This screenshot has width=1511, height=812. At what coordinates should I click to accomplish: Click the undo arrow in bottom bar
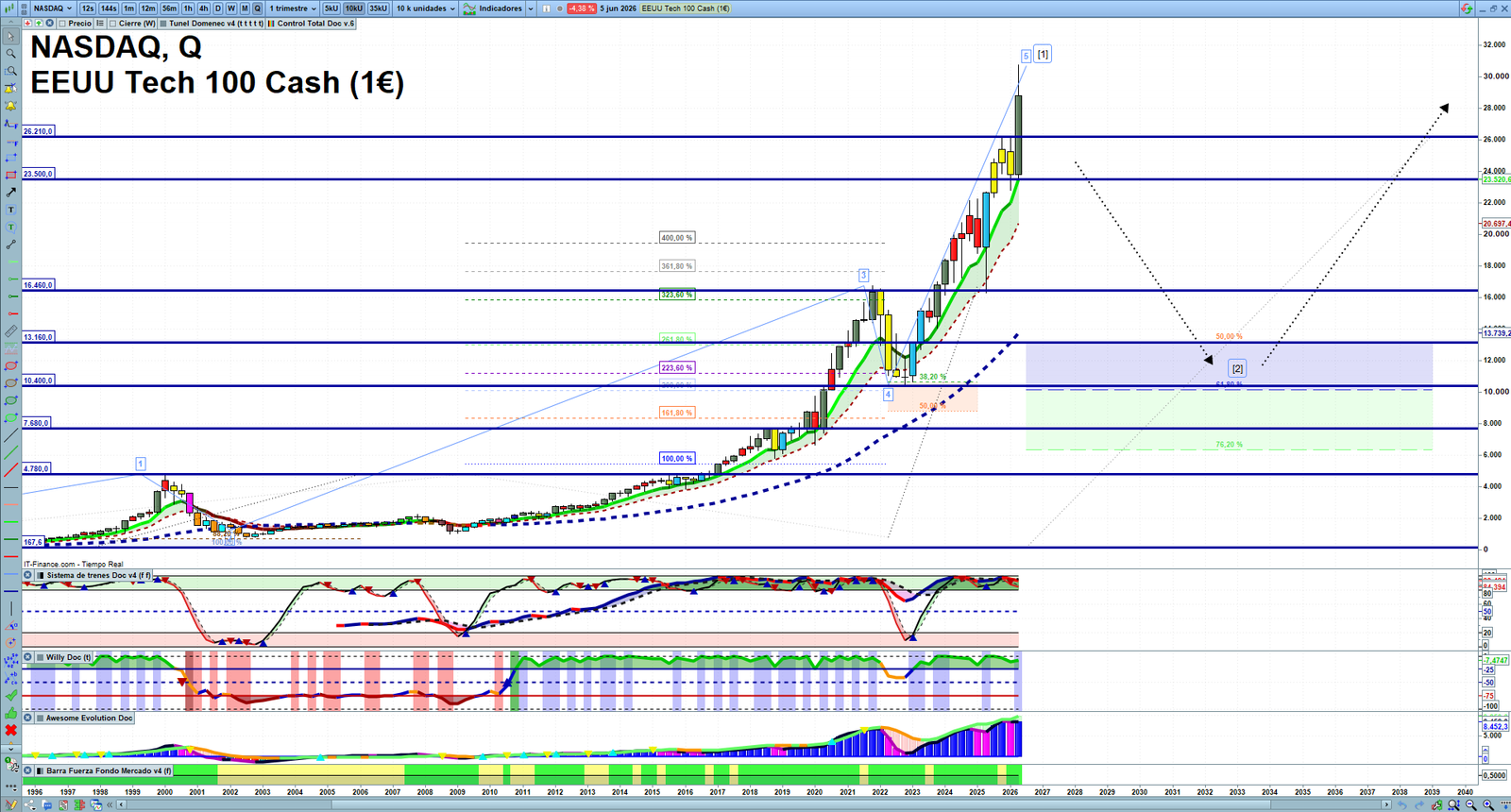pos(1402,804)
